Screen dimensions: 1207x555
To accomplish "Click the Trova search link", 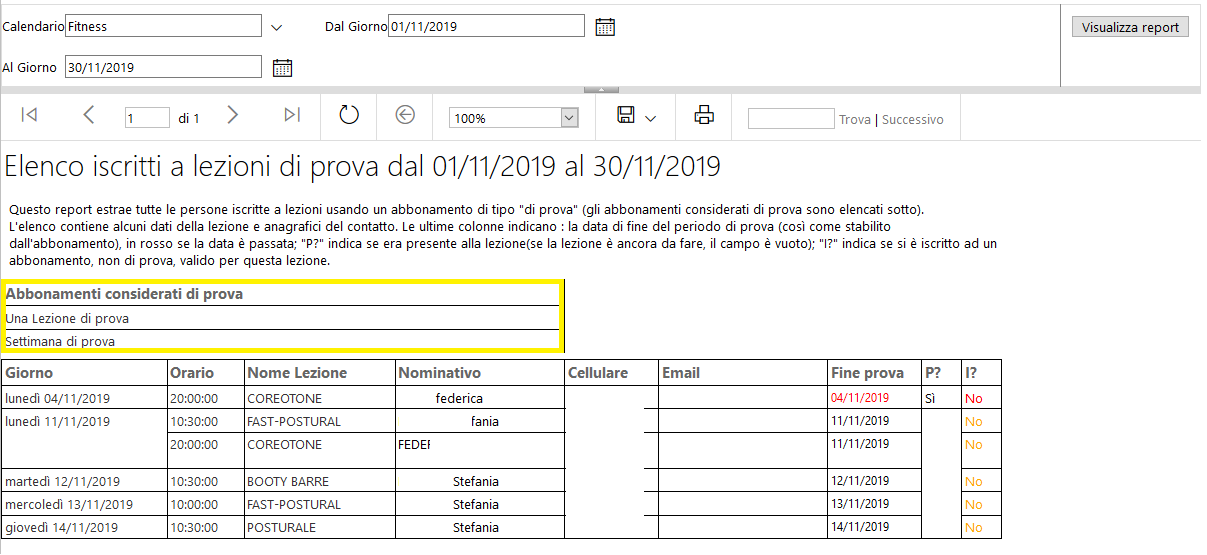I will [854, 119].
